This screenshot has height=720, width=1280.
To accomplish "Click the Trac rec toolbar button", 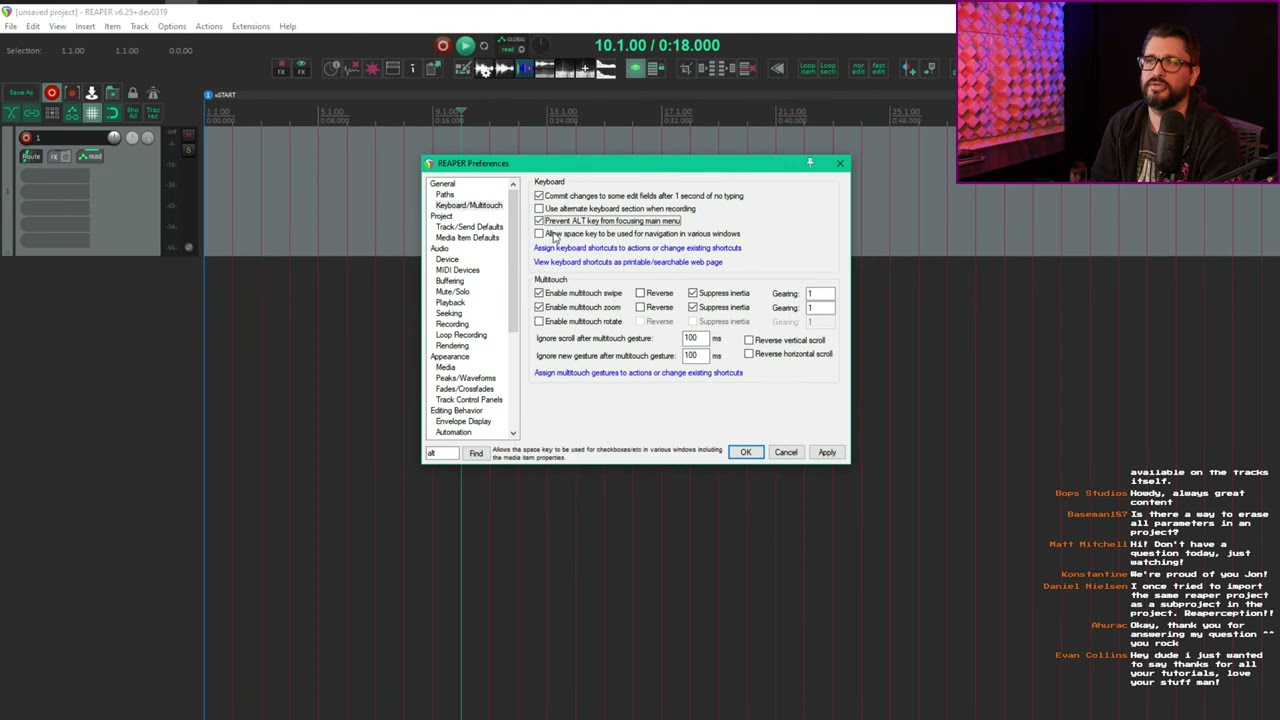I will point(153,113).
